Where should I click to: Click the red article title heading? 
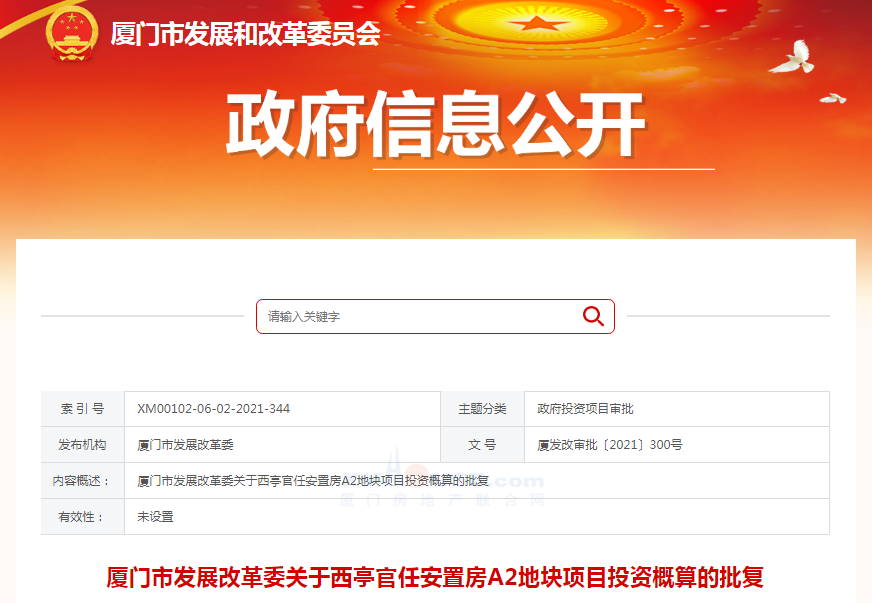coord(435,577)
